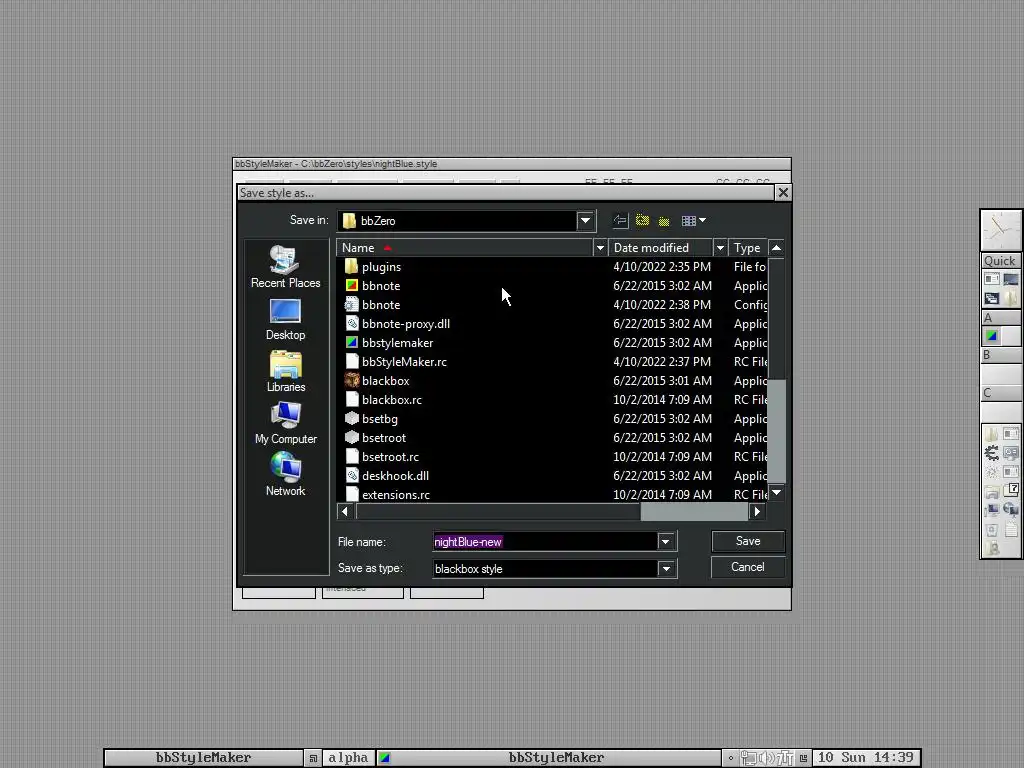The image size is (1024, 768).
Task: Open My Computer in the places bar
Action: pyautogui.click(x=285, y=423)
